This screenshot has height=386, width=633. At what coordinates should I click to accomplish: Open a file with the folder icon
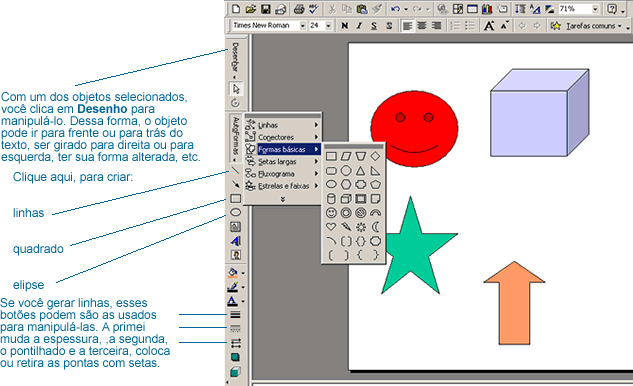click(251, 8)
